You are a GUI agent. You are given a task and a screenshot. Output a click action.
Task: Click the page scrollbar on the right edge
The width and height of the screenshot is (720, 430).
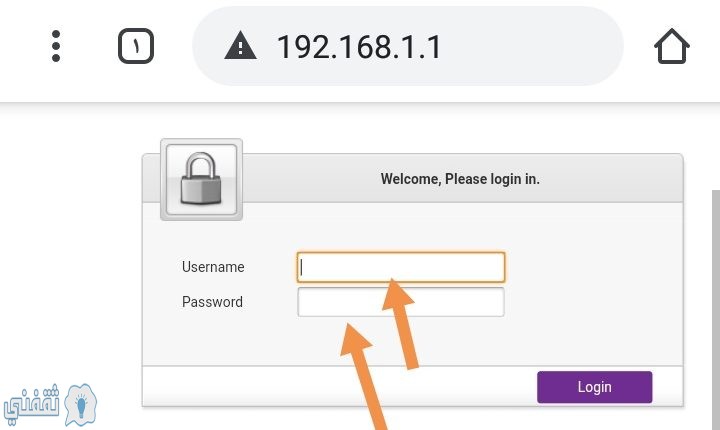point(716,310)
